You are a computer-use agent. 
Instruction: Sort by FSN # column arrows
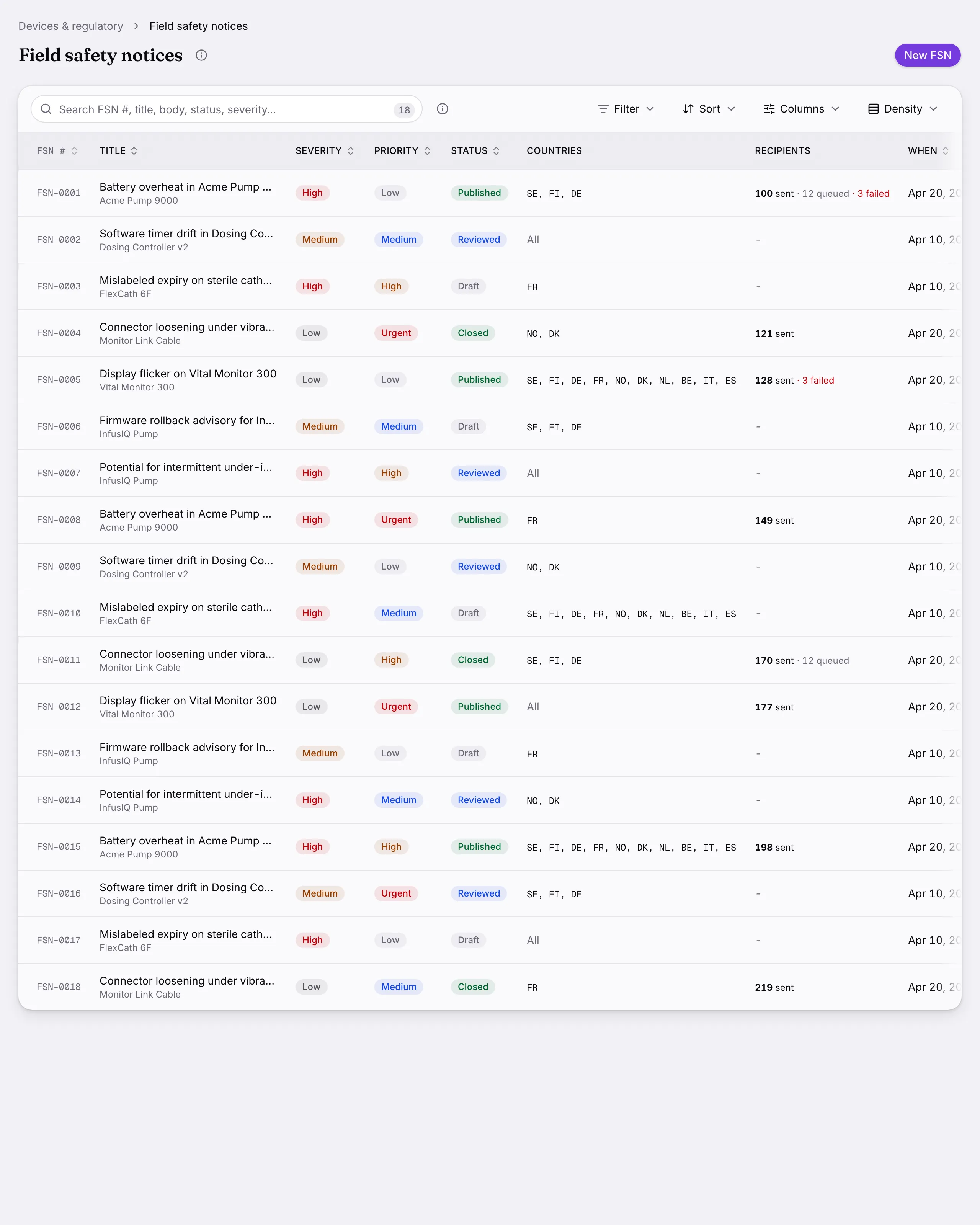tap(74, 150)
